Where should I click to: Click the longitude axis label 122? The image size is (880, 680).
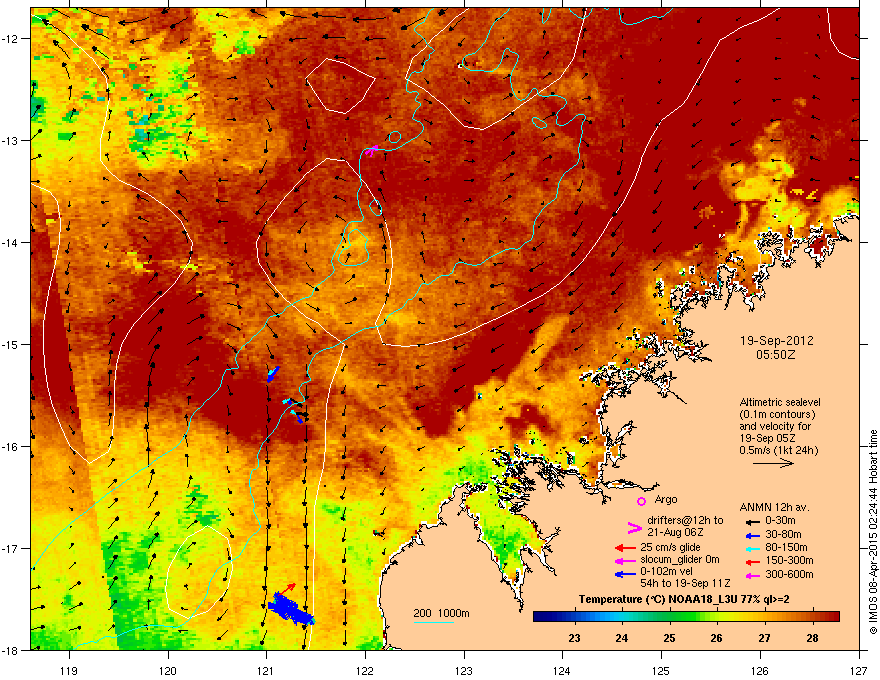point(365,670)
